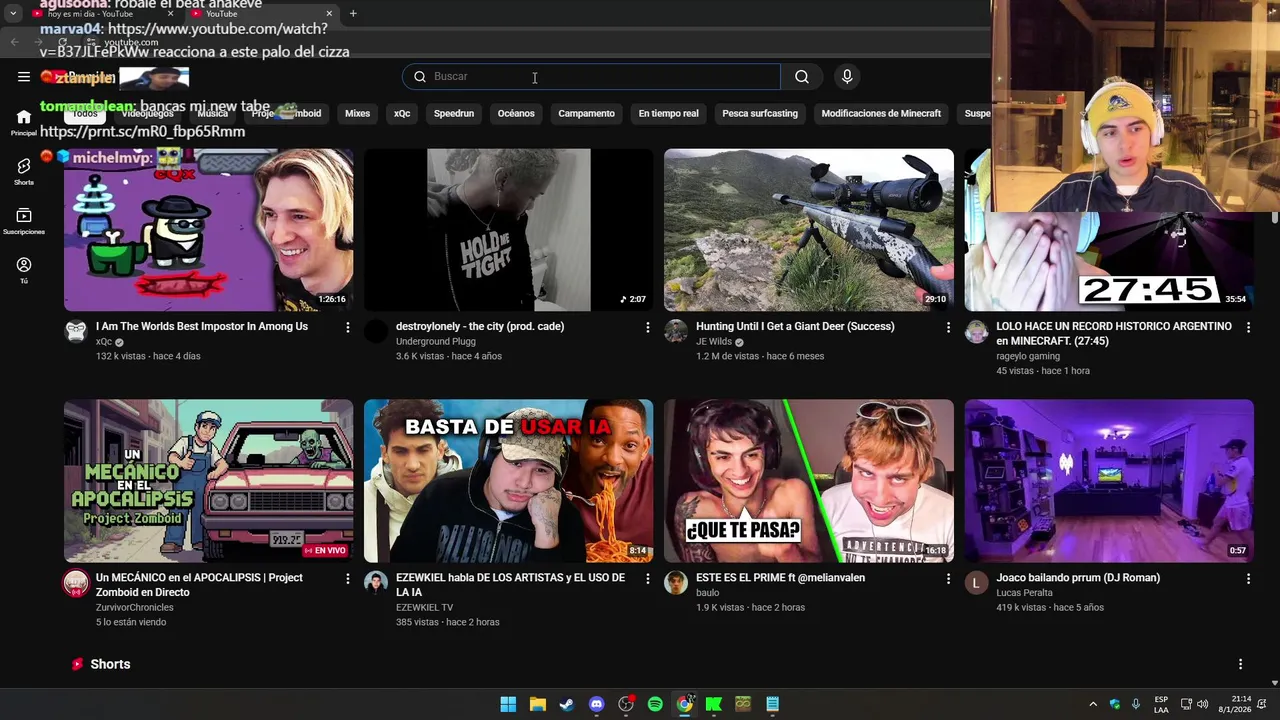Open Suscripciones in the sidebar
The image size is (1280, 720).
[24, 221]
